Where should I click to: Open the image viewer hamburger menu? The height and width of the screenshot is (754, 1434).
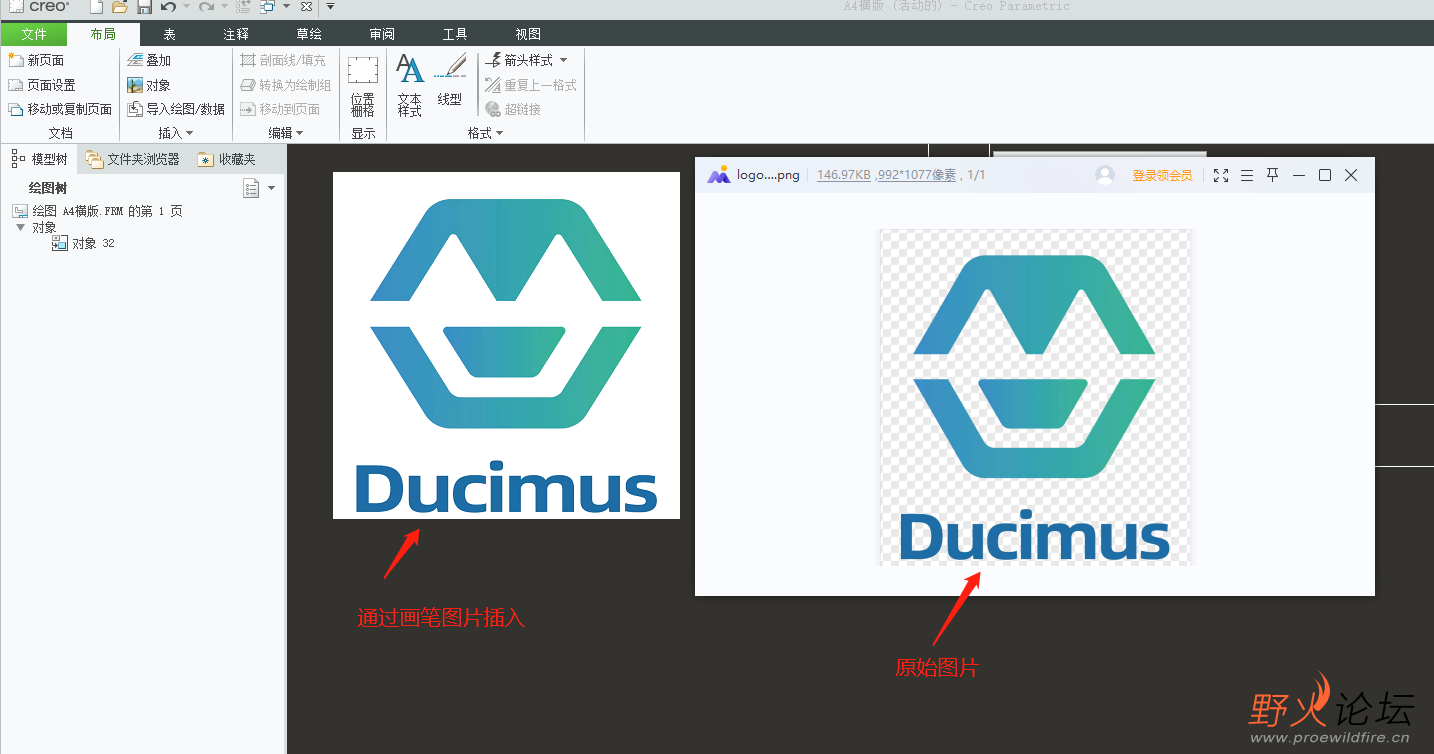click(x=1247, y=175)
